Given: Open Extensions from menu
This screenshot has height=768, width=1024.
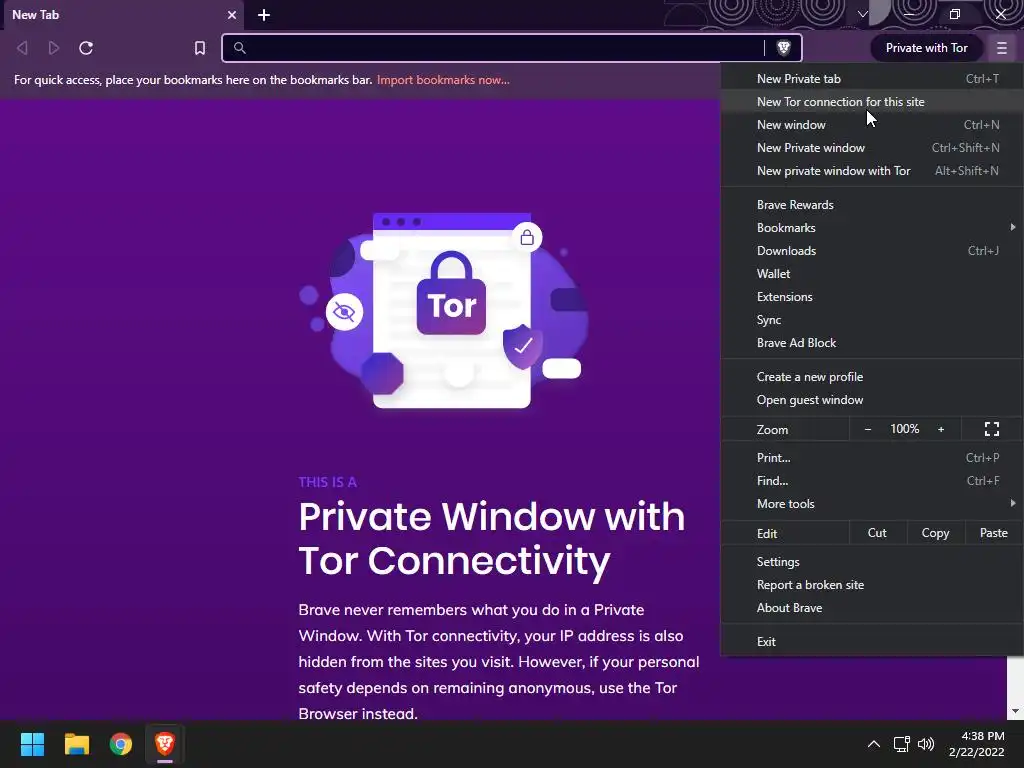Looking at the screenshot, I should 872,296.
